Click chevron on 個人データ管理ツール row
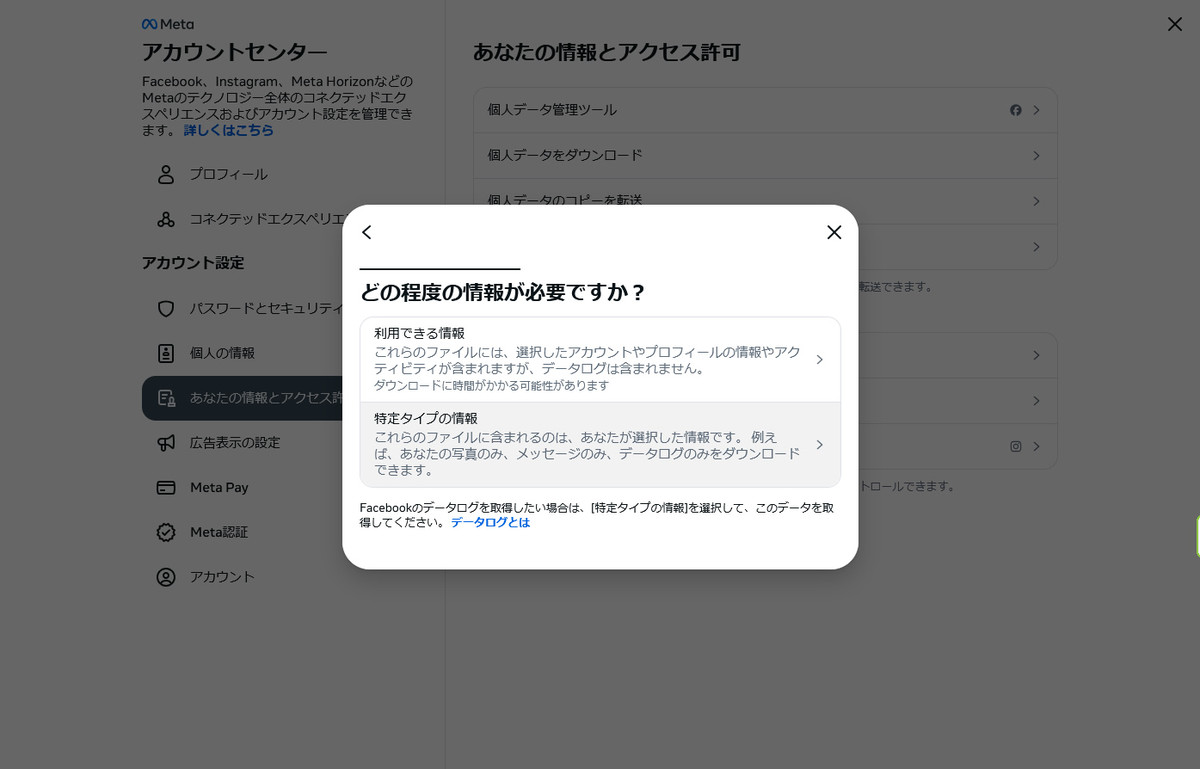Viewport: 1200px width, 769px height. click(1037, 110)
